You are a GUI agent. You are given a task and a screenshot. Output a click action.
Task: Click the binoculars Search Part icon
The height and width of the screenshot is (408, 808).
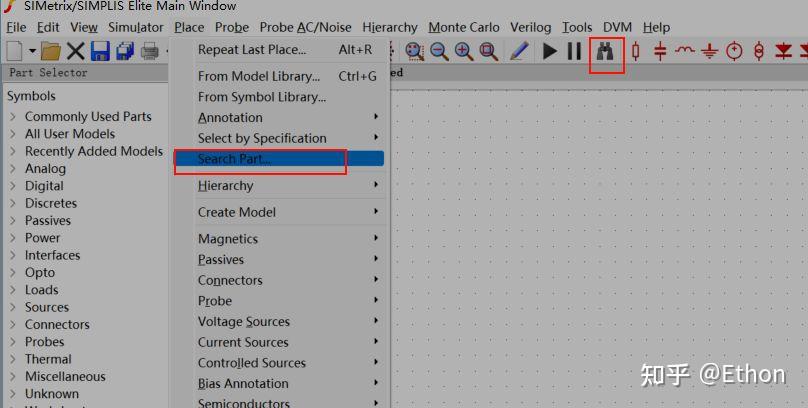tap(605, 52)
